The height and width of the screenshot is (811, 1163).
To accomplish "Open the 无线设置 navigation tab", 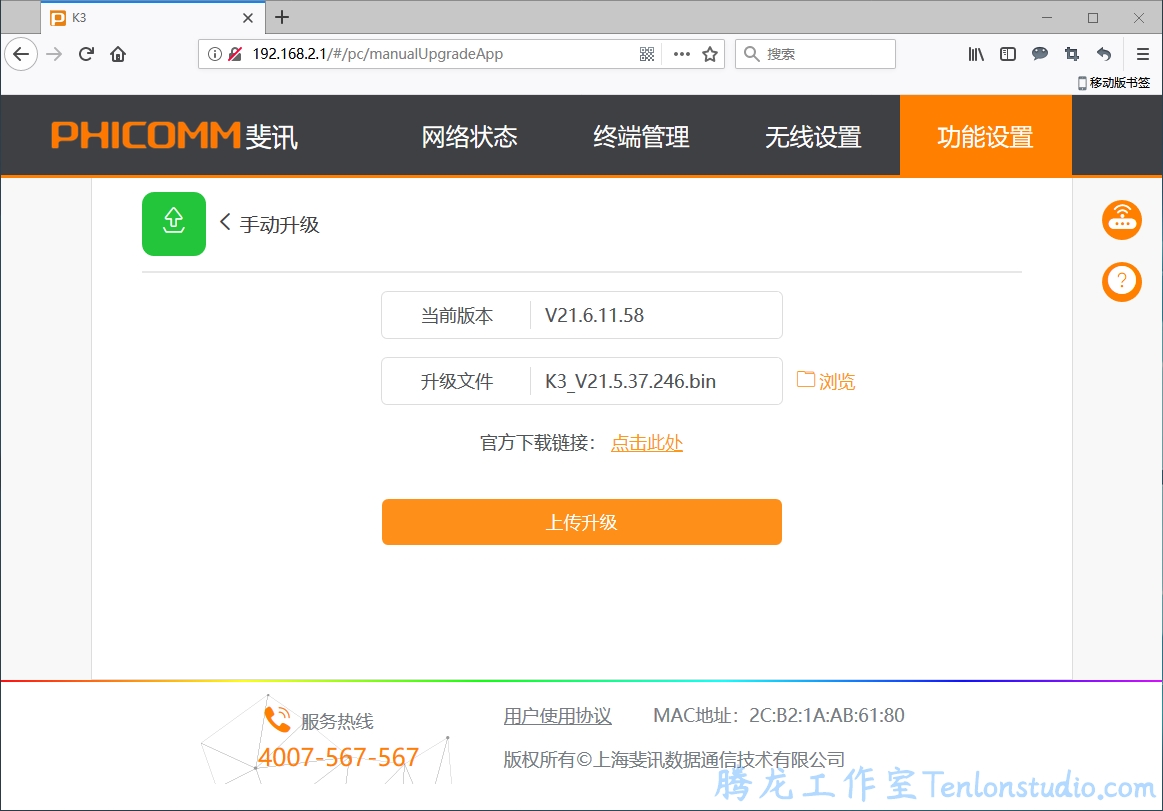I will point(814,137).
